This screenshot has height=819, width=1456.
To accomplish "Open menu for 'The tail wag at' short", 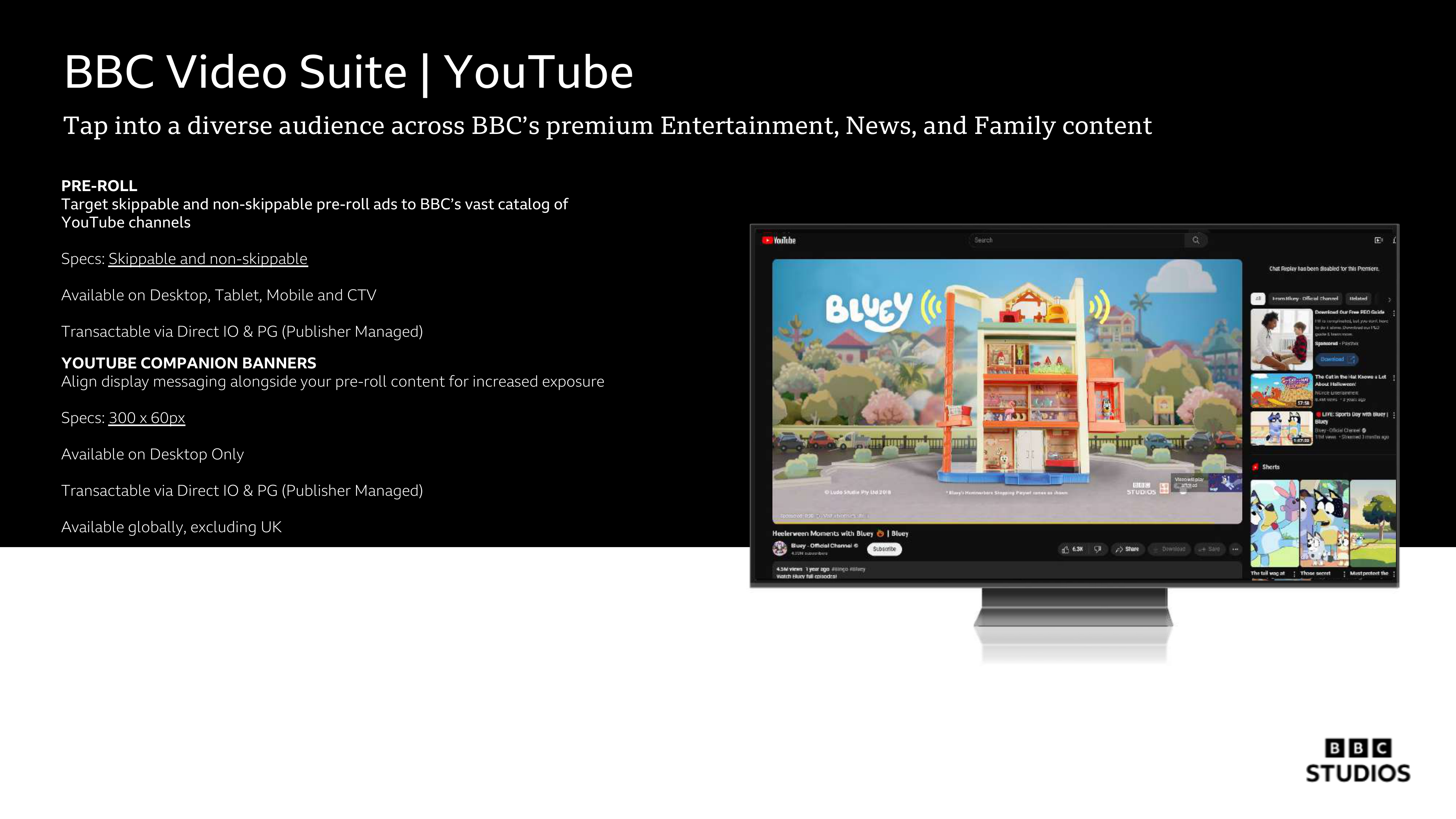I will (x=1294, y=574).
